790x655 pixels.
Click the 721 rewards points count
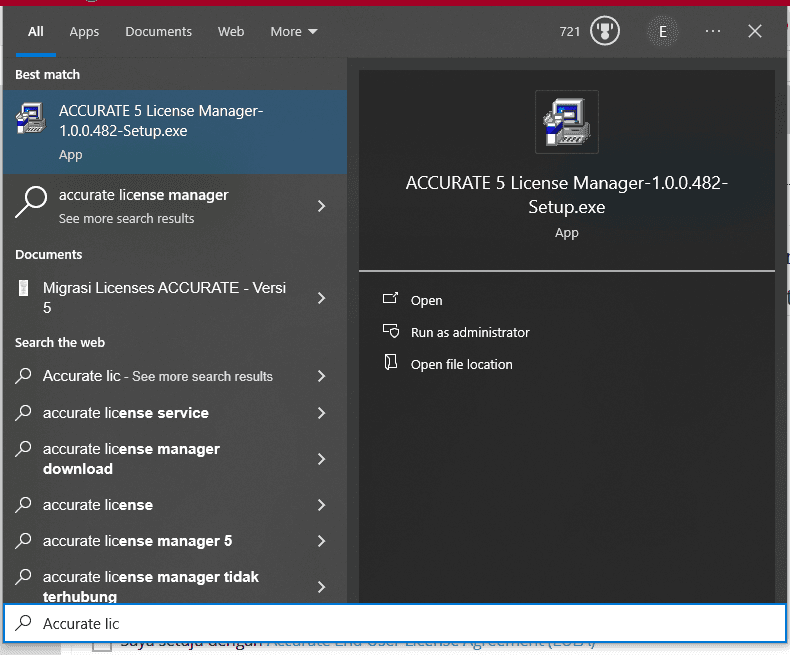coord(570,32)
